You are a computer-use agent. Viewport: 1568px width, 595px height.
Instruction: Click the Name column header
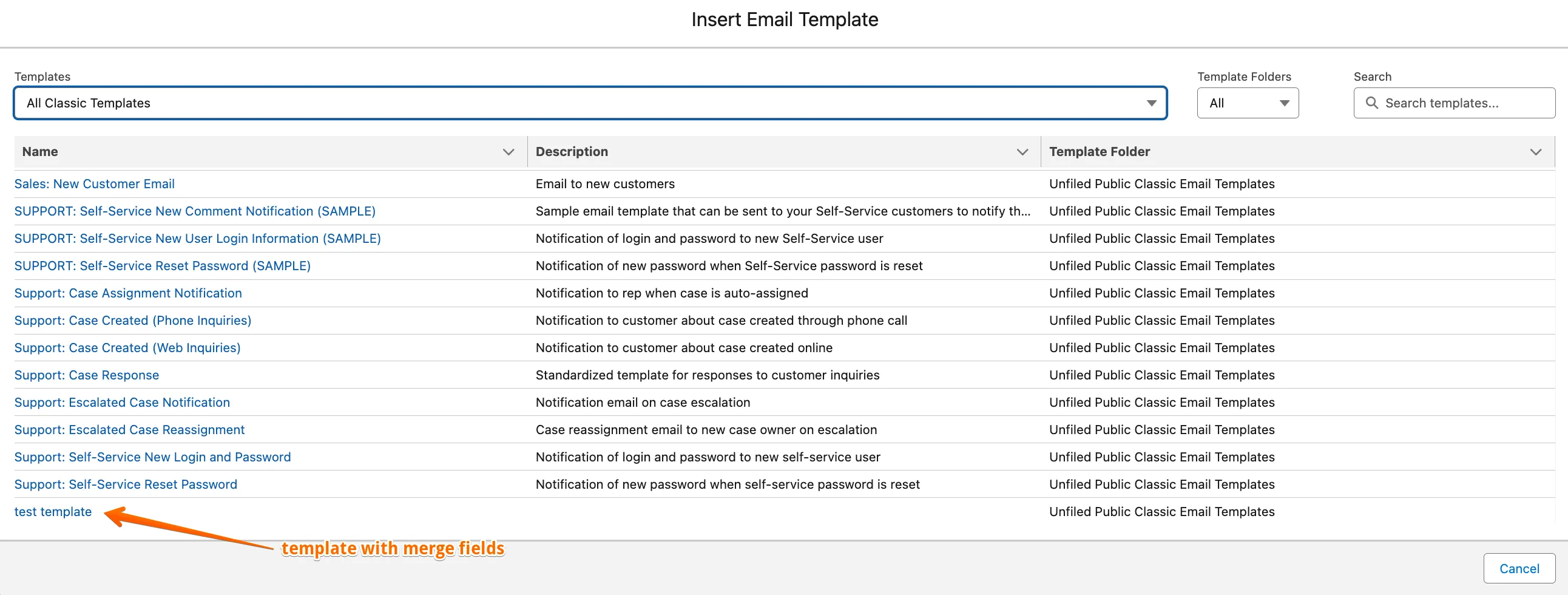point(40,152)
